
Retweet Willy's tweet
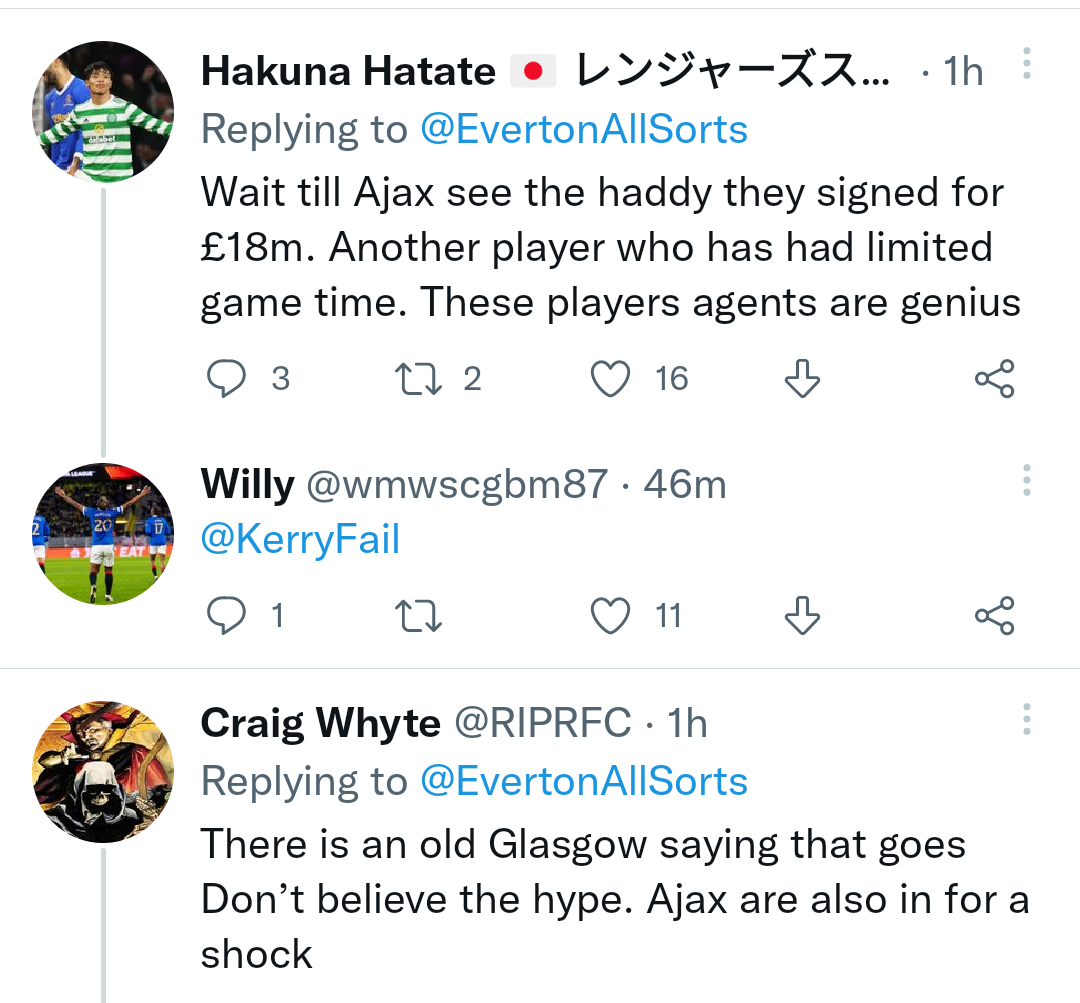tap(420, 616)
